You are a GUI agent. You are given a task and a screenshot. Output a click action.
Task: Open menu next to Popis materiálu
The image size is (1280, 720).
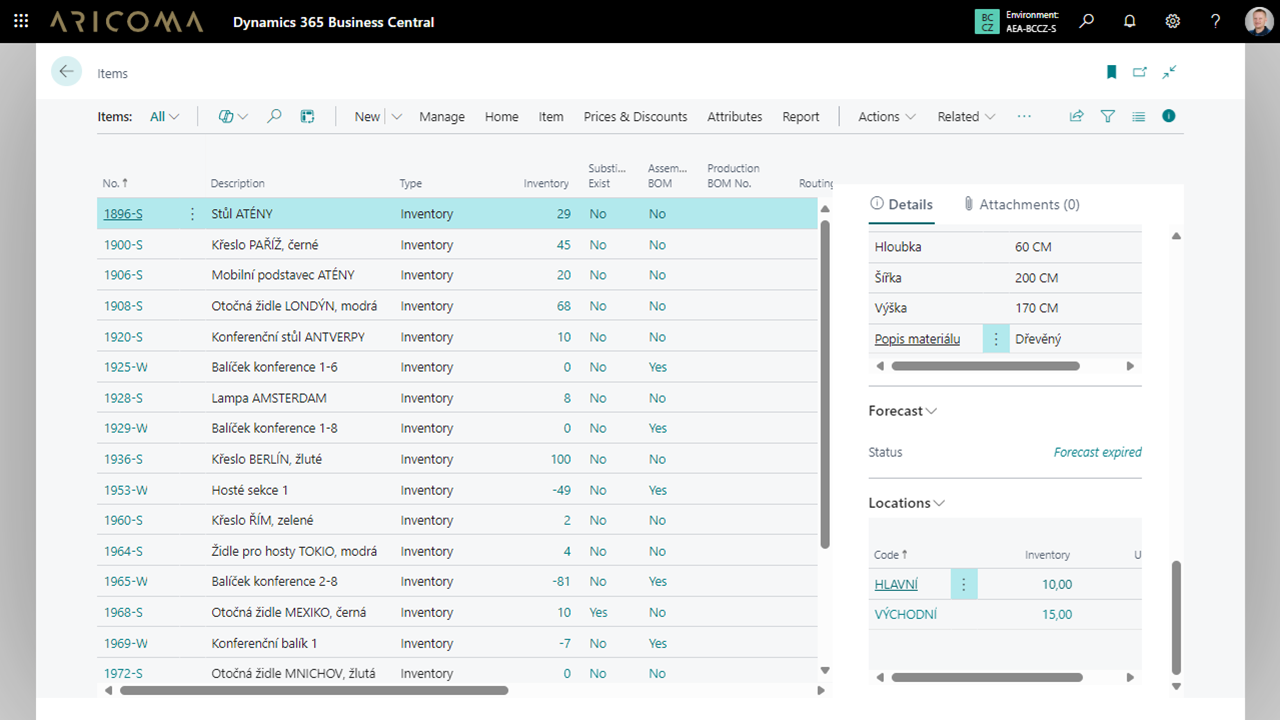coord(996,339)
